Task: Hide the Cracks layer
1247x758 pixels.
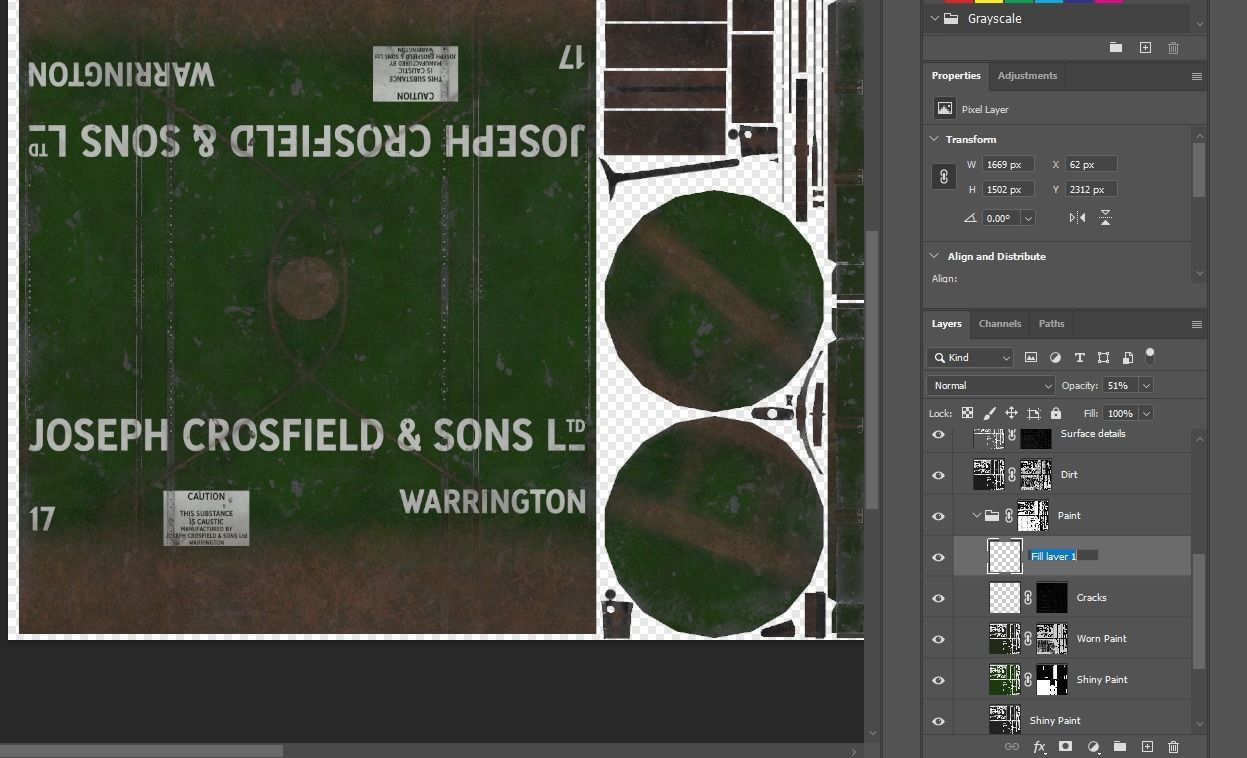Action: 938,598
